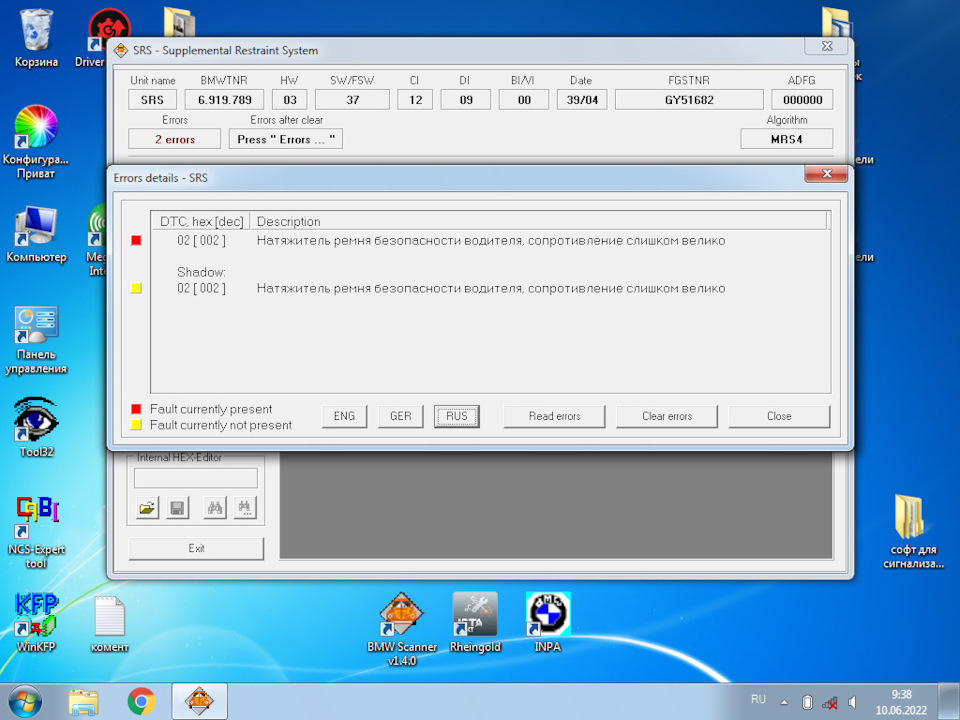Viewport: 960px width, 720px height.
Task: Click Close in Errors details dialog
Action: click(x=779, y=416)
